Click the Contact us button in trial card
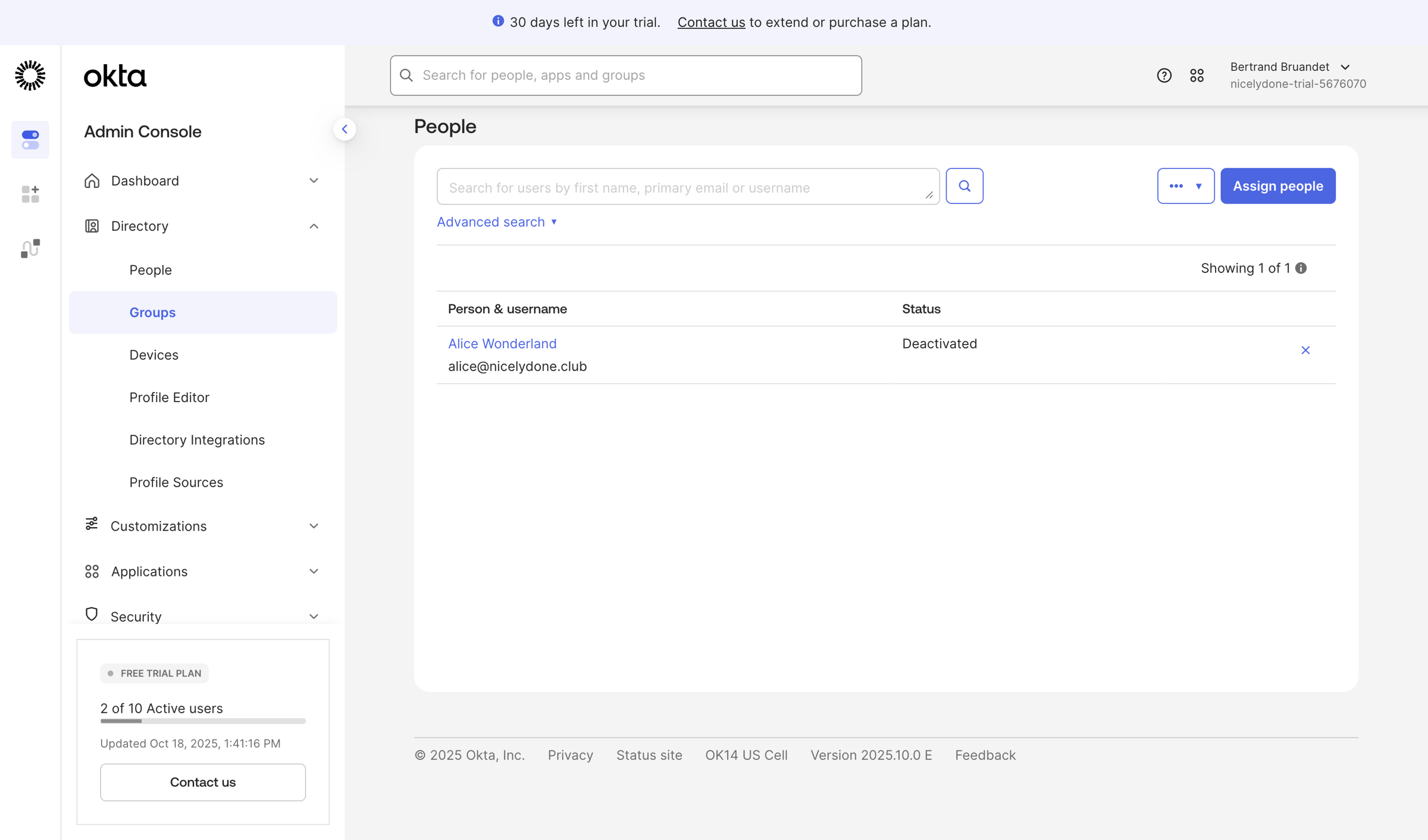 (203, 782)
